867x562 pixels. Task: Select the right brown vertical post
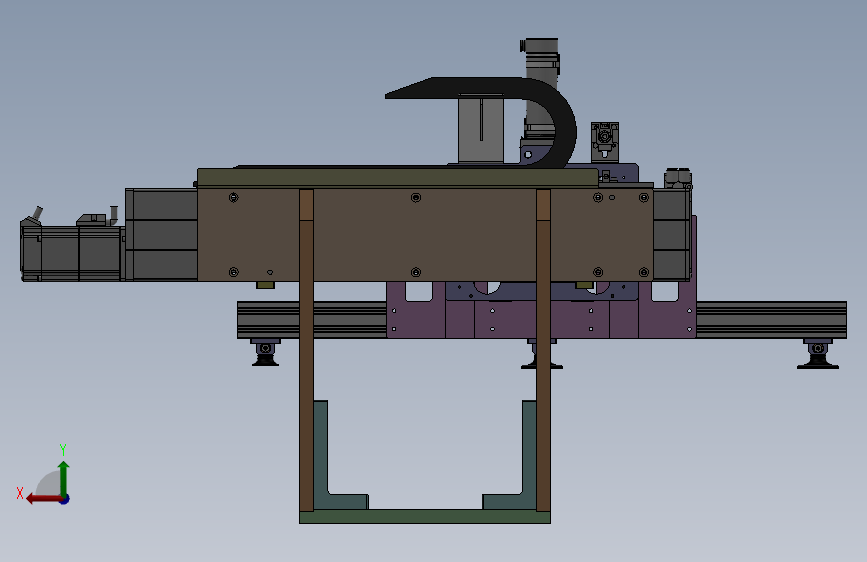click(x=543, y=350)
